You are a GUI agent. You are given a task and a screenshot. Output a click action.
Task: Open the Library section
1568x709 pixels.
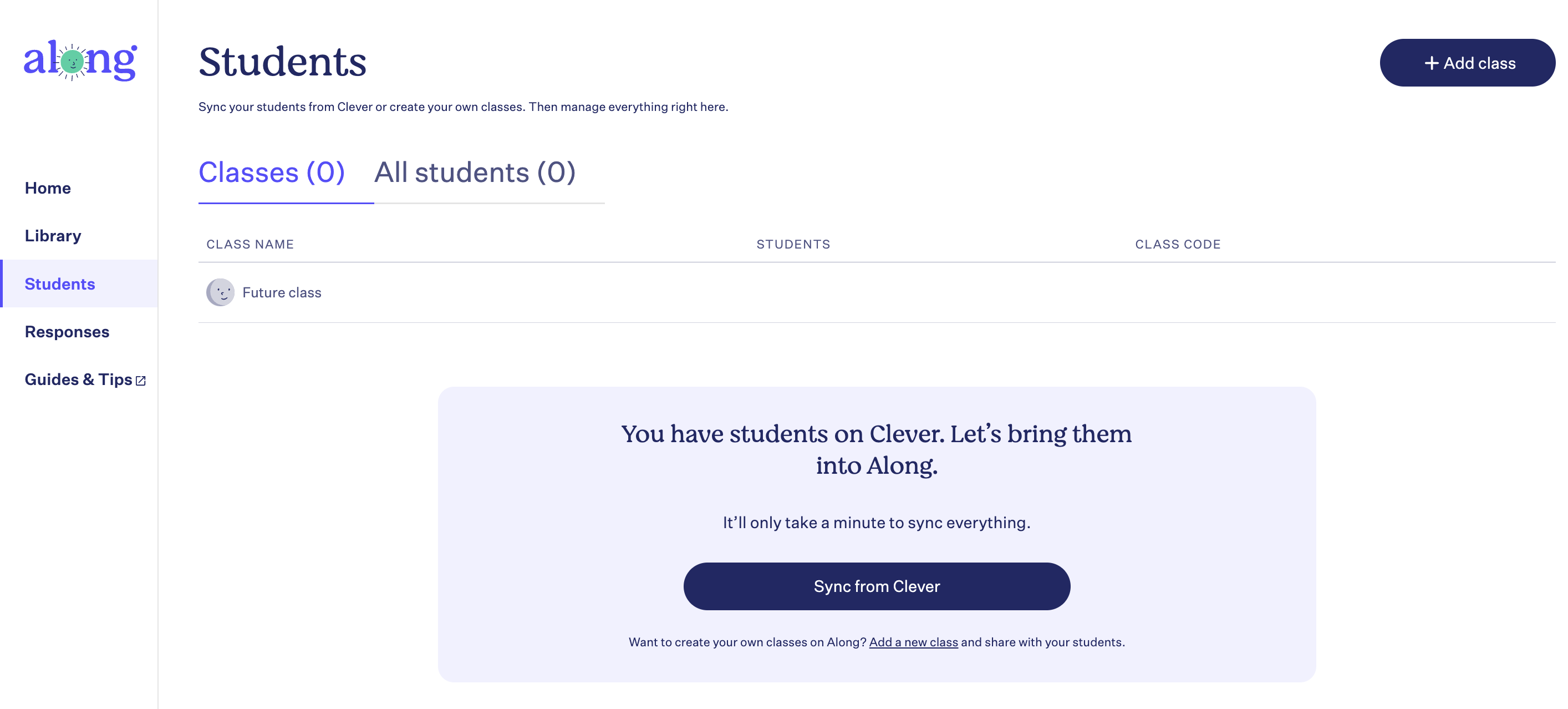tap(53, 236)
